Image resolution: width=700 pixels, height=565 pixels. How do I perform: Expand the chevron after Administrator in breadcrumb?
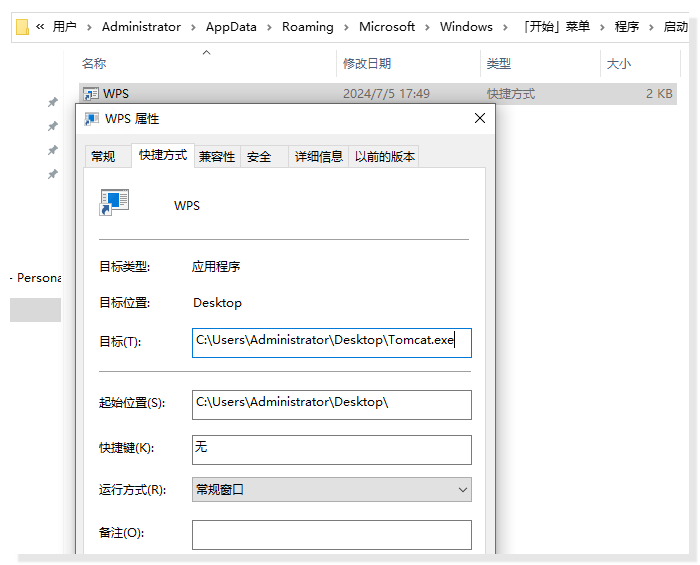click(193, 27)
